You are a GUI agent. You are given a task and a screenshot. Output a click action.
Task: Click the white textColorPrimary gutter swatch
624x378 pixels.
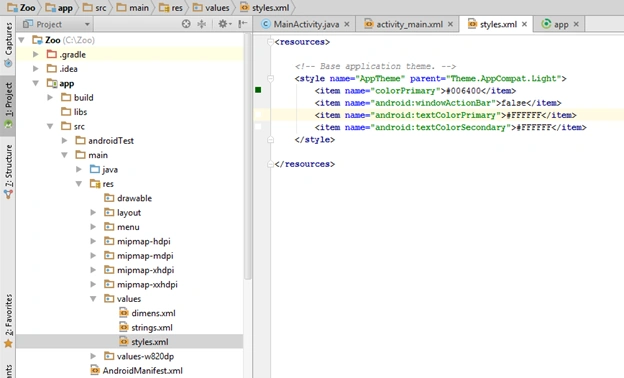click(258, 115)
